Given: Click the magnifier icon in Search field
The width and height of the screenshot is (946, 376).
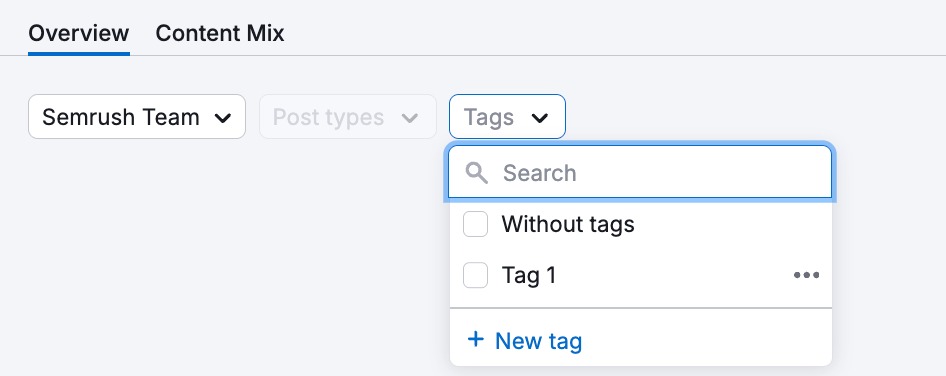Looking at the screenshot, I should point(477,173).
